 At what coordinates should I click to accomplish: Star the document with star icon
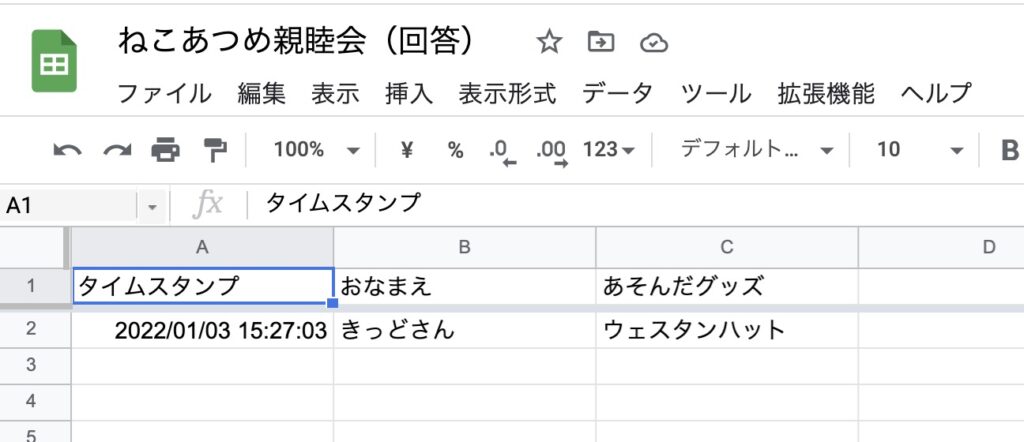click(x=549, y=43)
